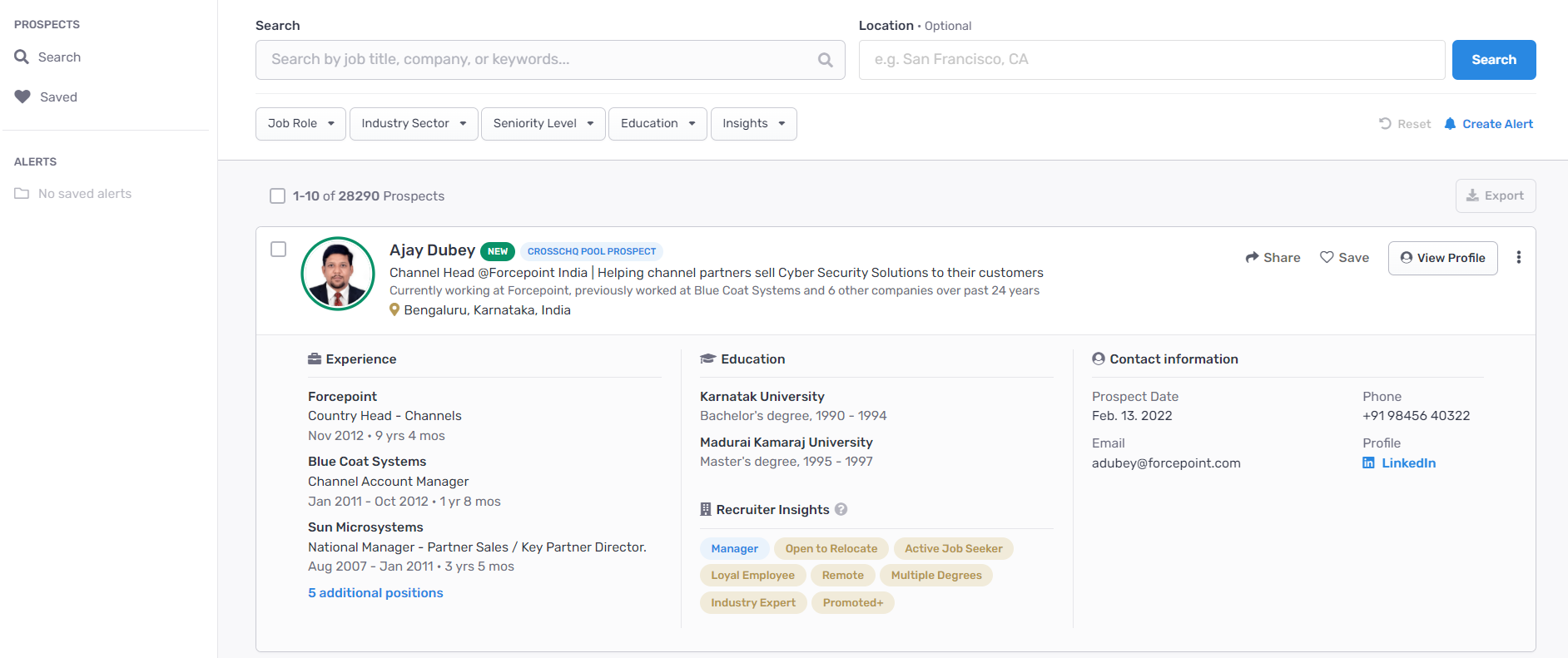Click the Promoted+ insight tag
Screen dimensions: 1568x658
pos(853,603)
